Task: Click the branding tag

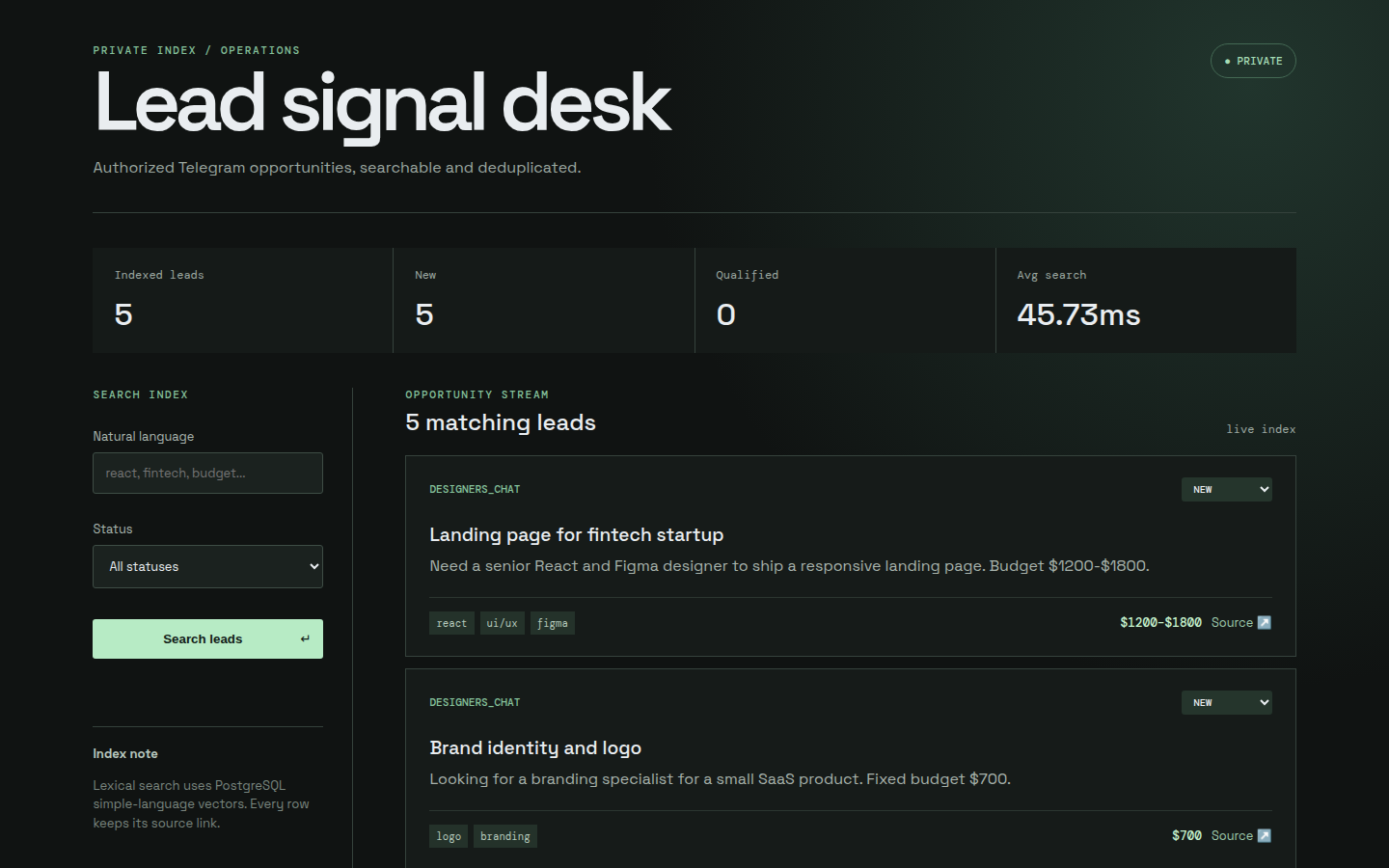Action: (x=505, y=836)
